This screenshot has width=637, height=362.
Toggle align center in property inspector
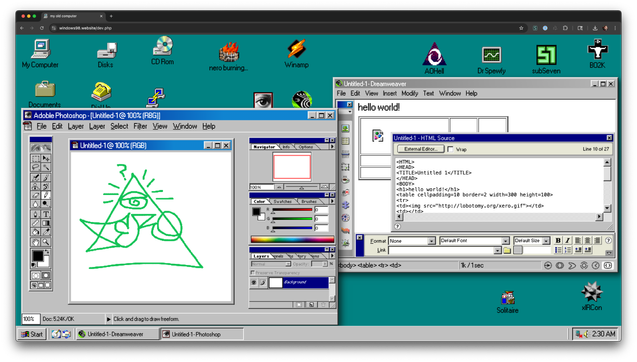point(587,241)
